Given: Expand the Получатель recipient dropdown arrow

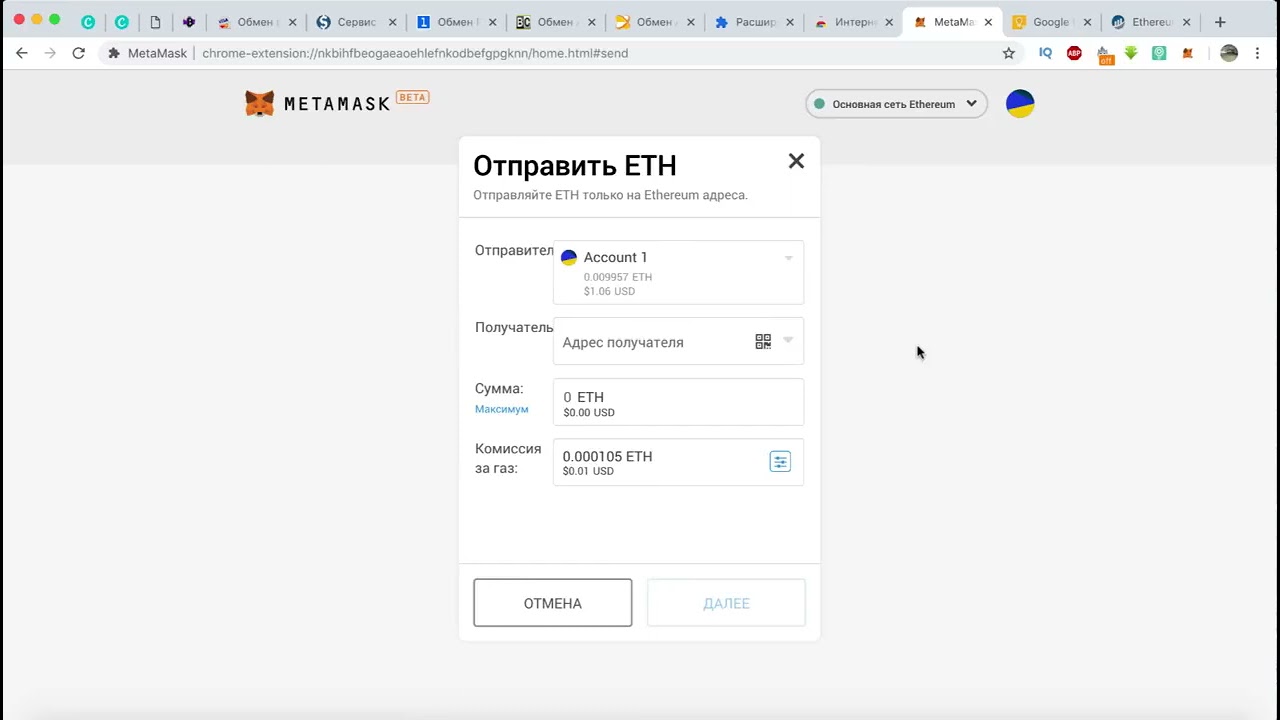Looking at the screenshot, I should [788, 341].
